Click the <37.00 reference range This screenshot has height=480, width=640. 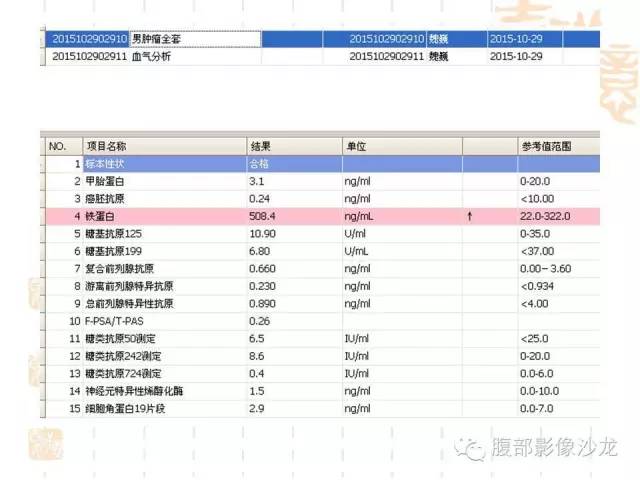(537, 251)
